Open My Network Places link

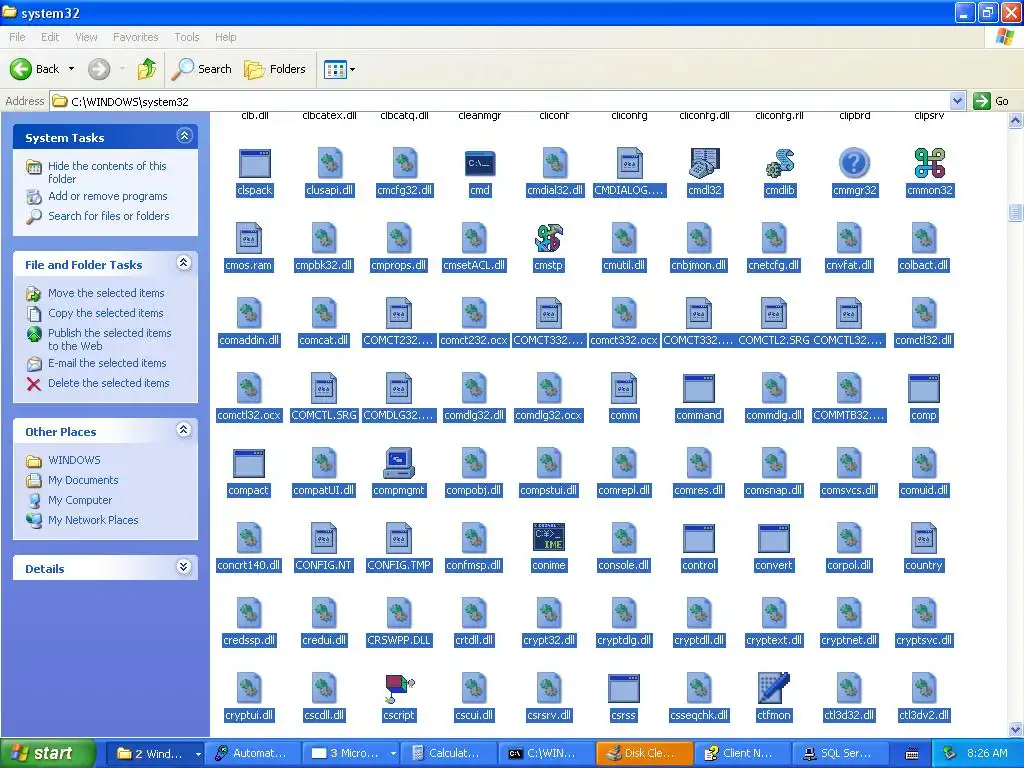tap(93, 520)
